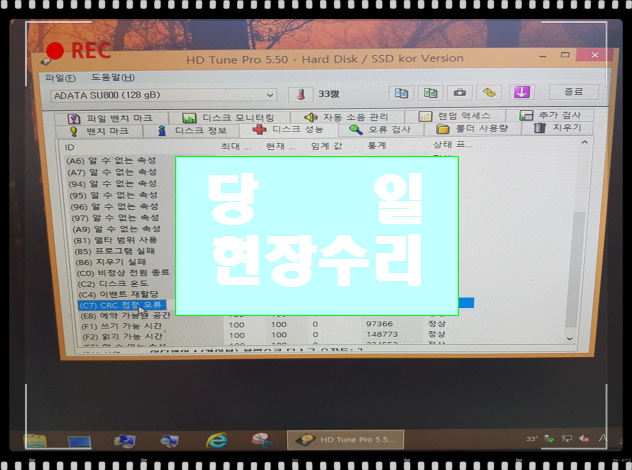Switch to the 디스크 정보 tab

pyautogui.click(x=192, y=130)
